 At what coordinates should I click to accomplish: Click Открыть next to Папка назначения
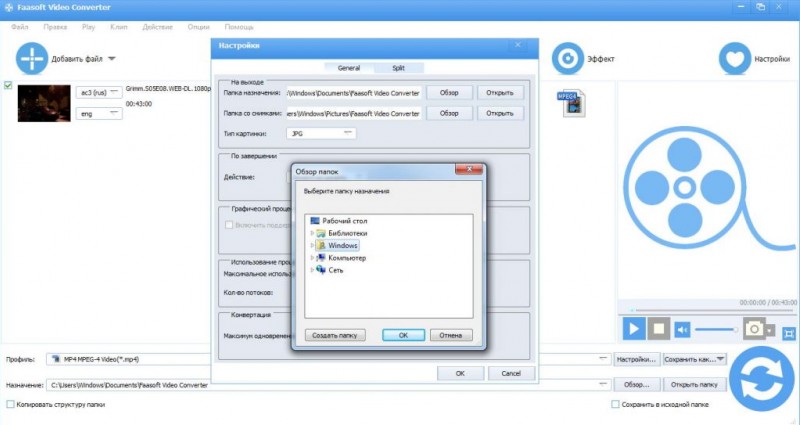(x=500, y=93)
